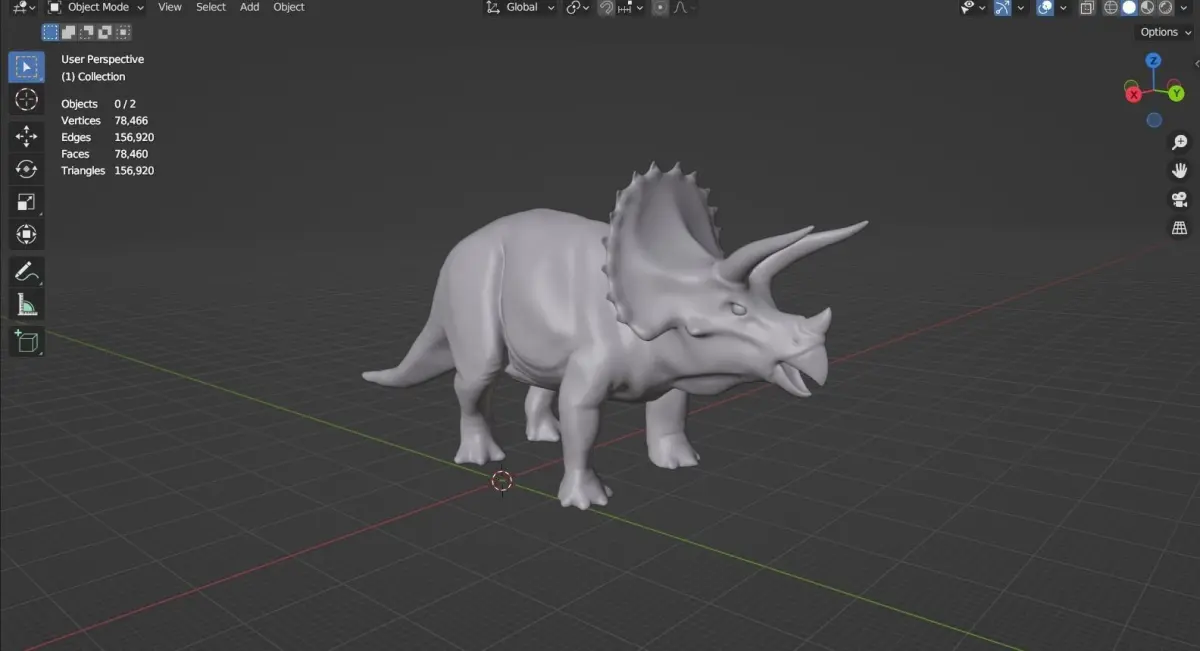This screenshot has width=1200, height=651.
Task: Click the Faces count 78,460
Action: pos(131,154)
